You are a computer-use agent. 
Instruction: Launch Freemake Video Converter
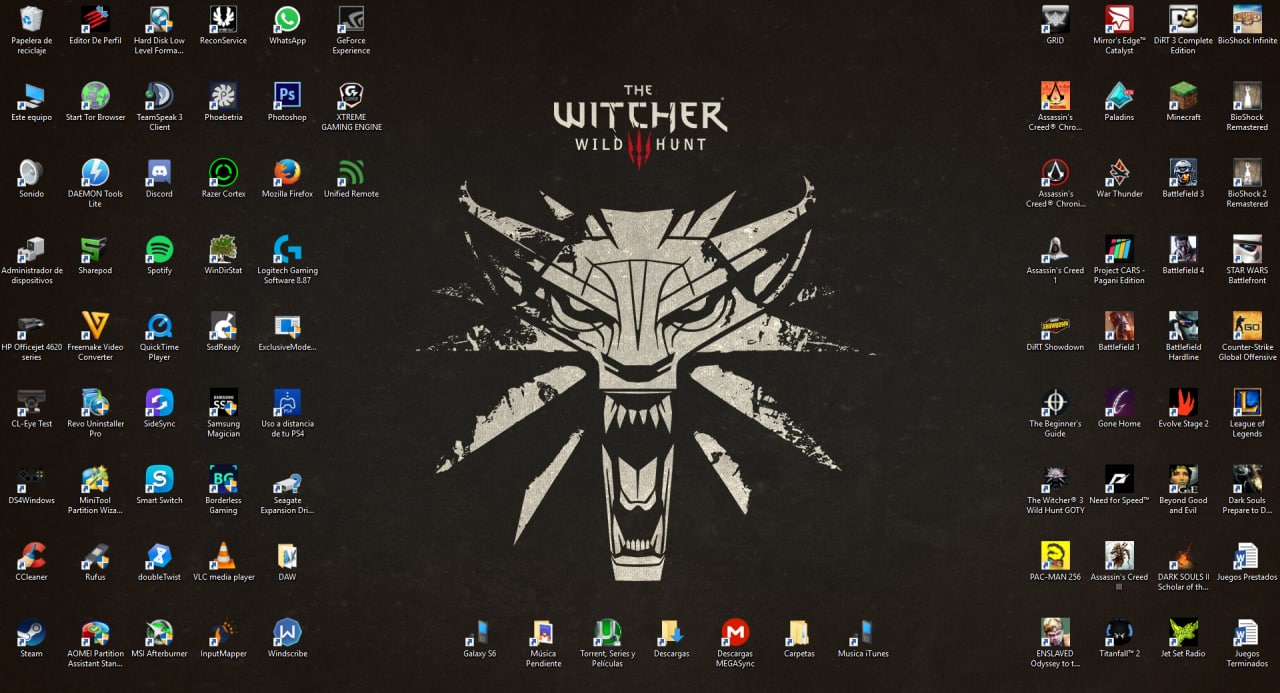pyautogui.click(x=95, y=326)
